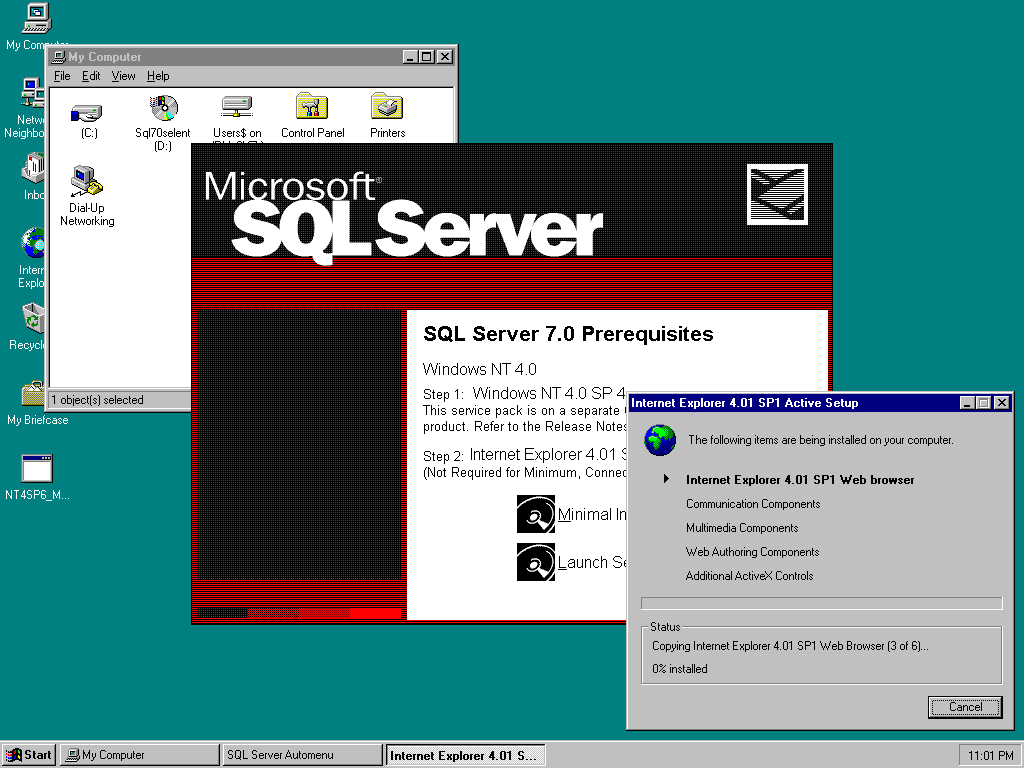The width and height of the screenshot is (1024, 768).
Task: Click 'Internet Explorer 4.01 SP1 Web browser' item
Action: coord(800,480)
